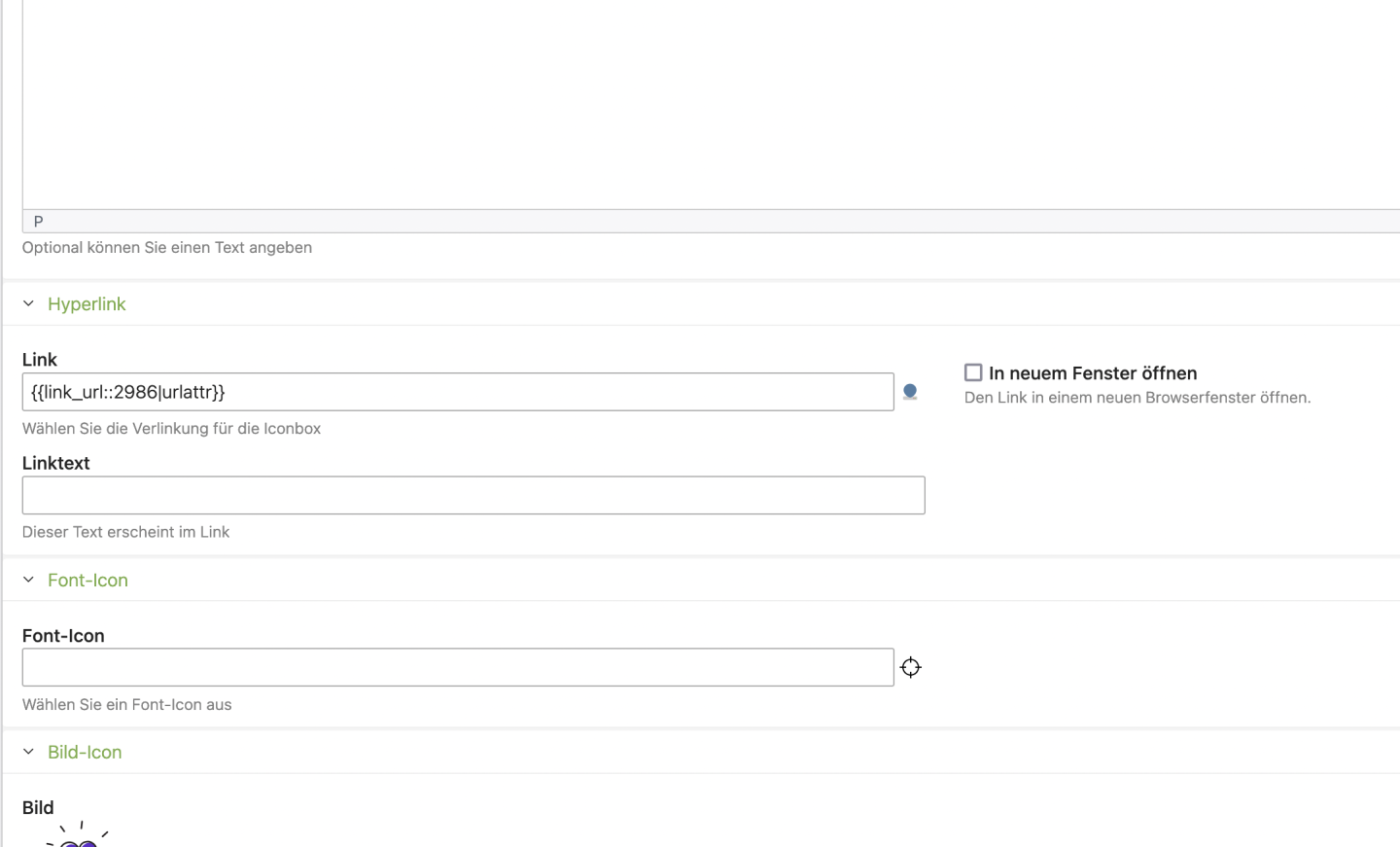Screen dimensions: 1400x847
Task: Click into the empty Linktext input
Action: click(472, 496)
